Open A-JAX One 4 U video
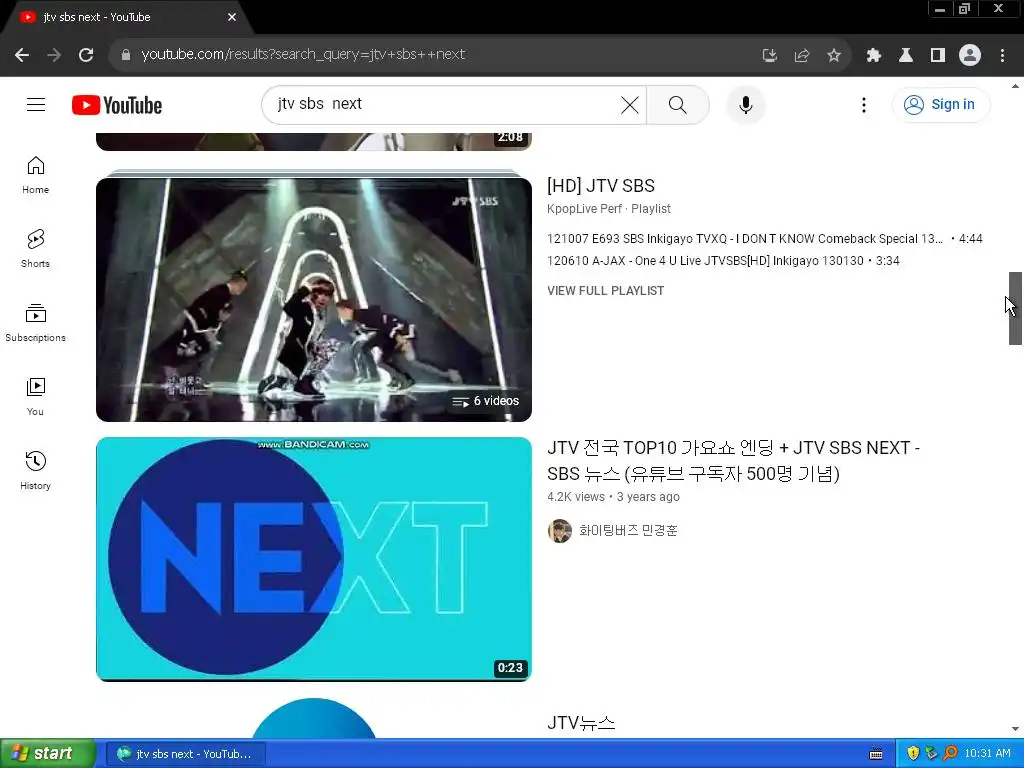This screenshot has width=1024, height=768. tap(723, 261)
